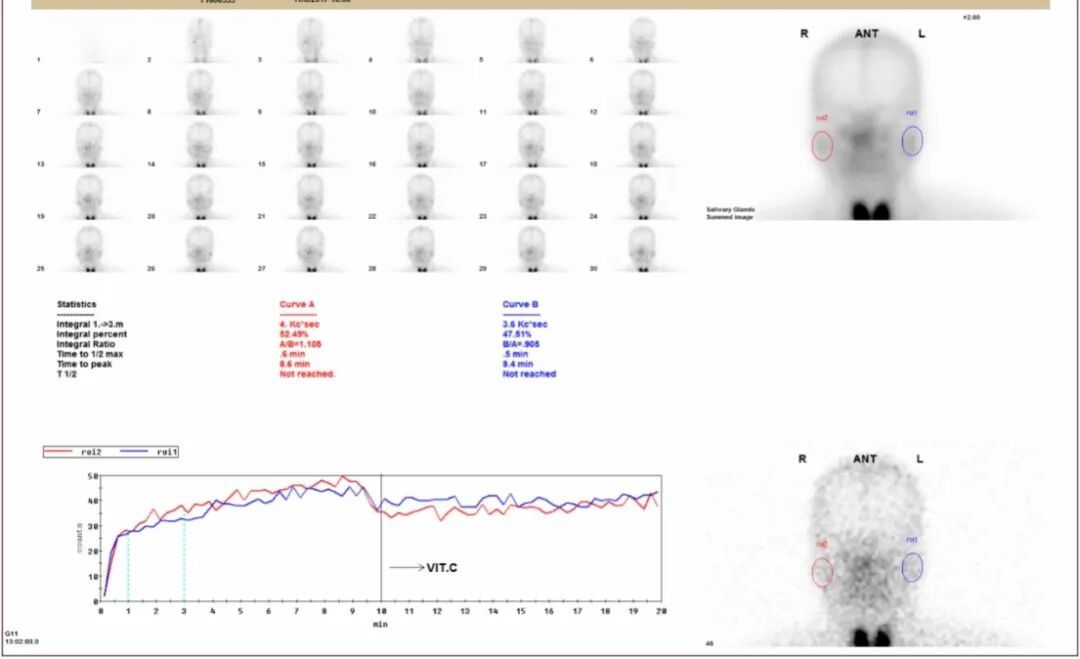Select the red roi2 ellipse on summed image
1080x659 pixels.
point(822,146)
